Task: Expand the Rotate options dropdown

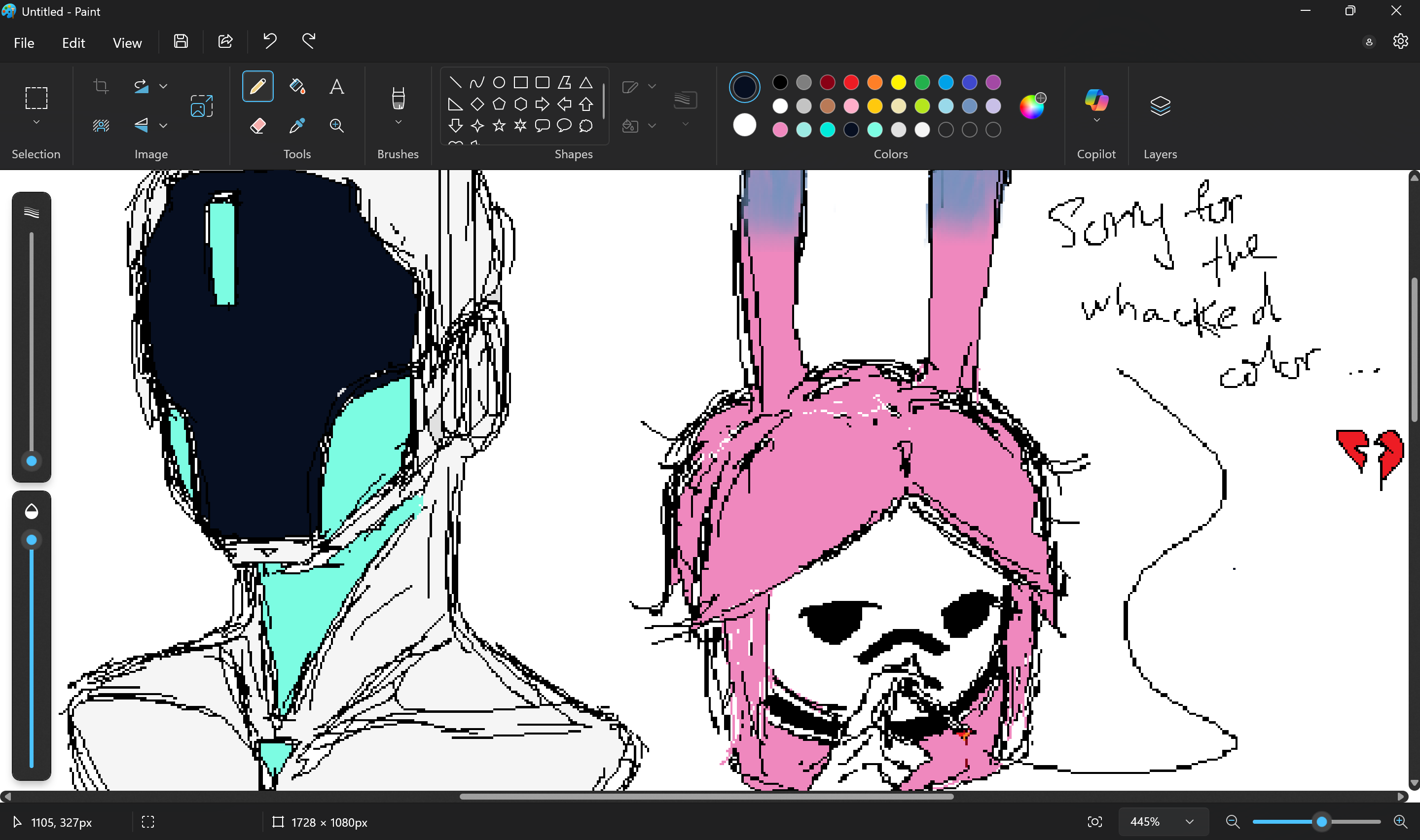Action: [163, 86]
